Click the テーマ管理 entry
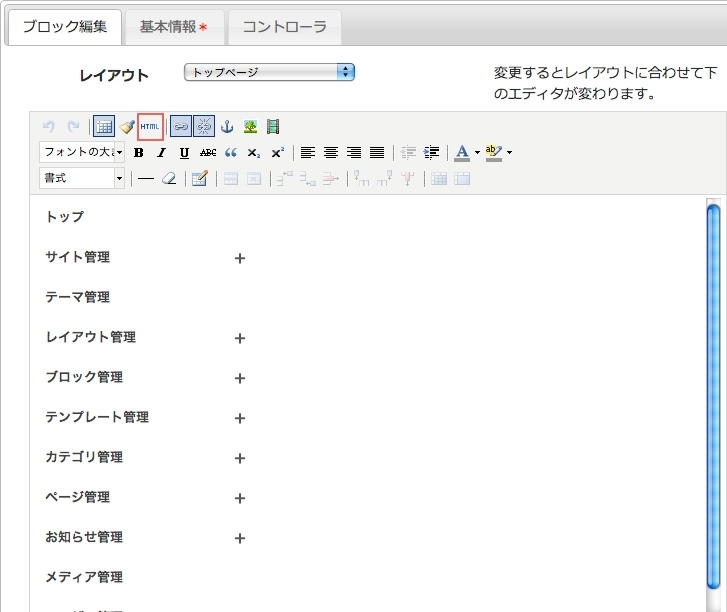727x612 pixels. coord(77,297)
